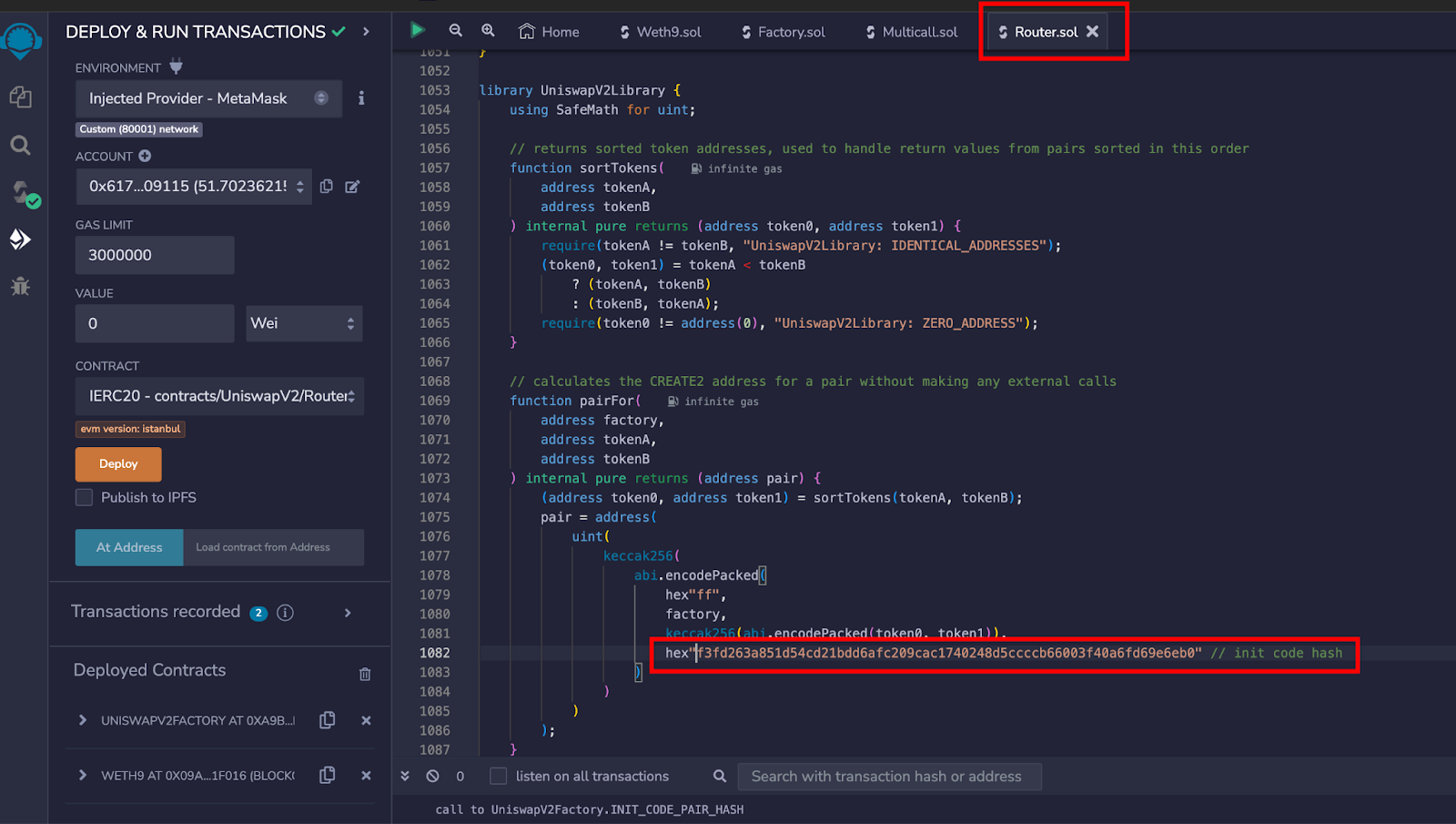Open the Search in files sidebar icon
Viewport: 1456px width, 824px height.
point(21,145)
